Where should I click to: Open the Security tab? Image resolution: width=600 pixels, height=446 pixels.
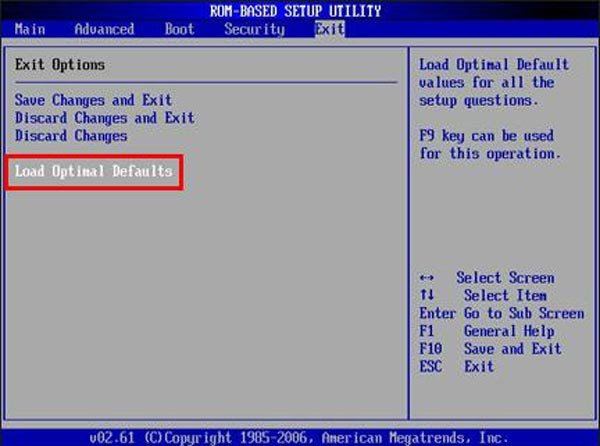coord(254,29)
